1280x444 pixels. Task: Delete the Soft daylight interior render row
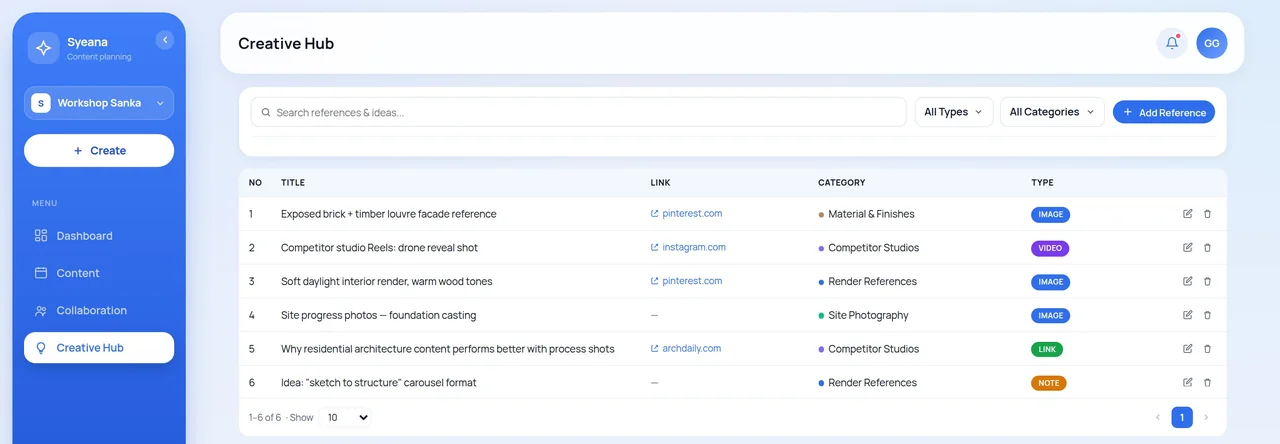pyautogui.click(x=1207, y=281)
